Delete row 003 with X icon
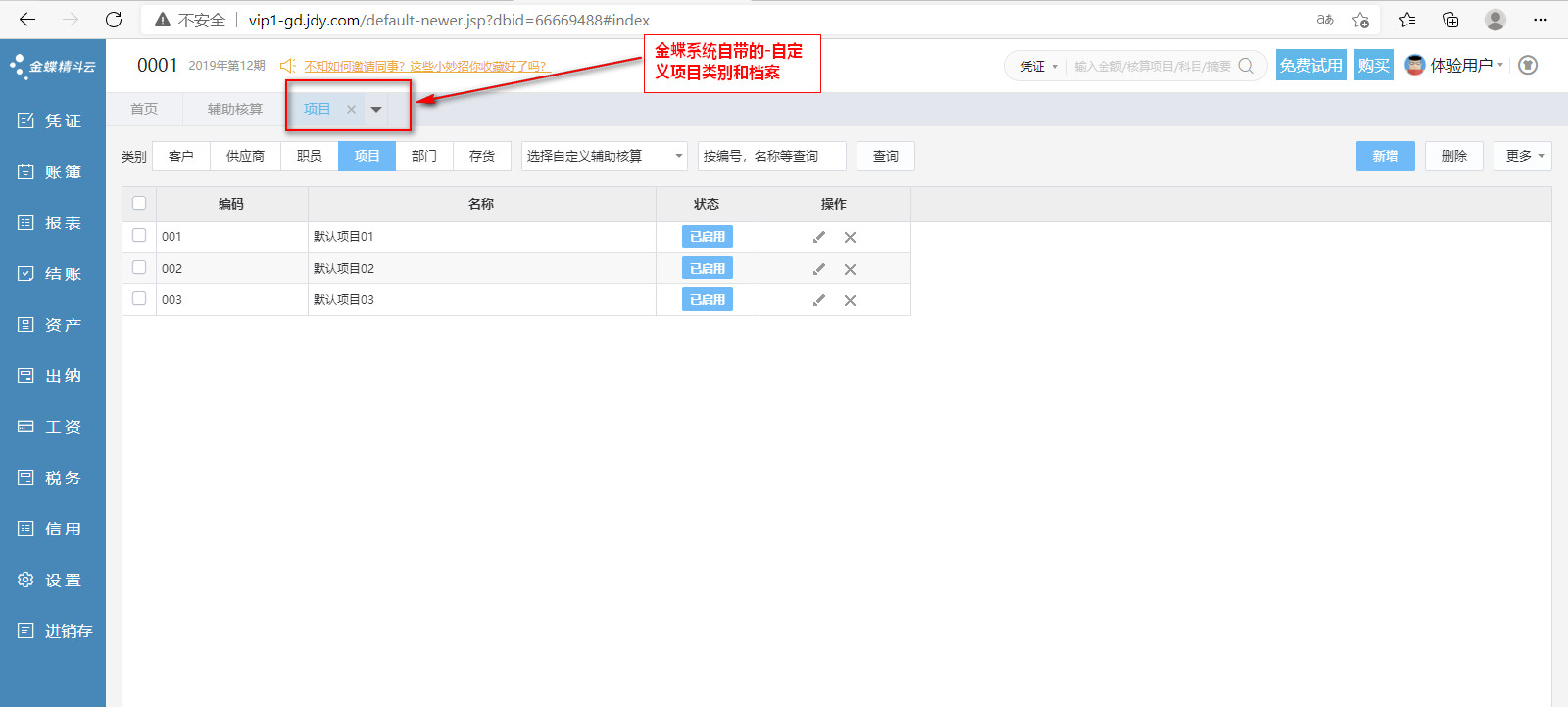 (x=850, y=300)
